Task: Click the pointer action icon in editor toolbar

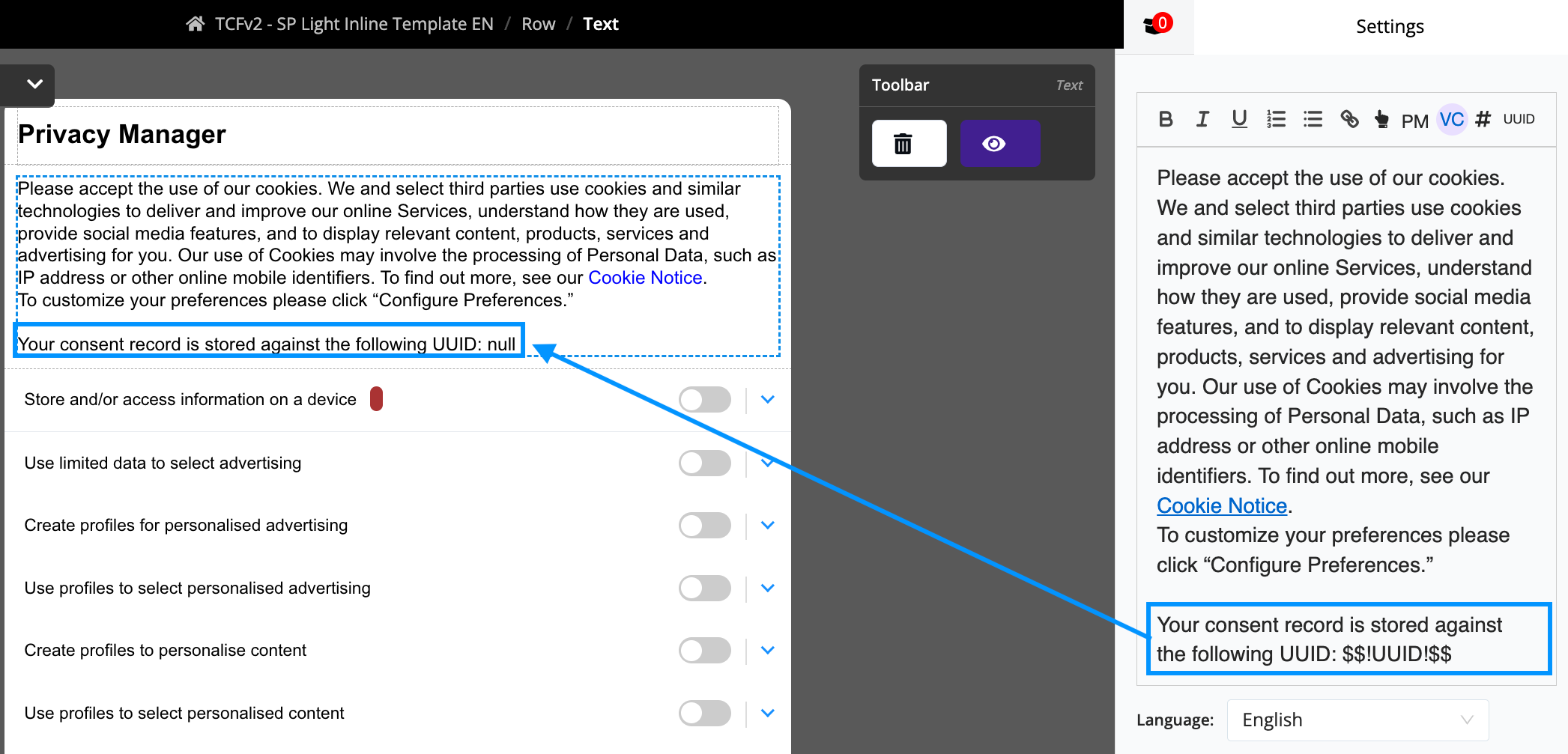Action: [1381, 119]
